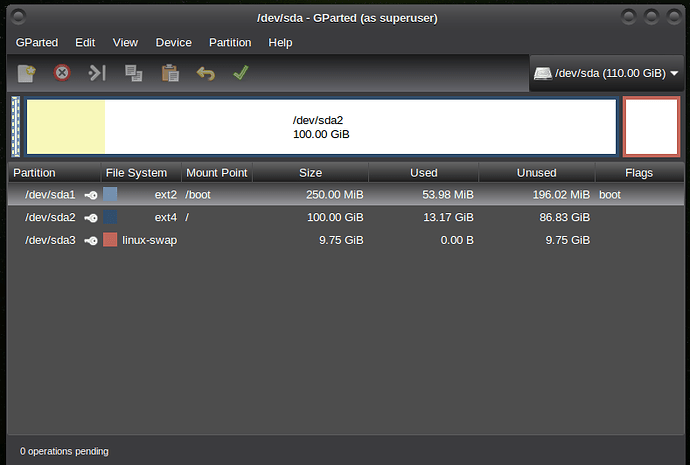Open the View menu
The image size is (690, 465).
pyautogui.click(x=125, y=43)
